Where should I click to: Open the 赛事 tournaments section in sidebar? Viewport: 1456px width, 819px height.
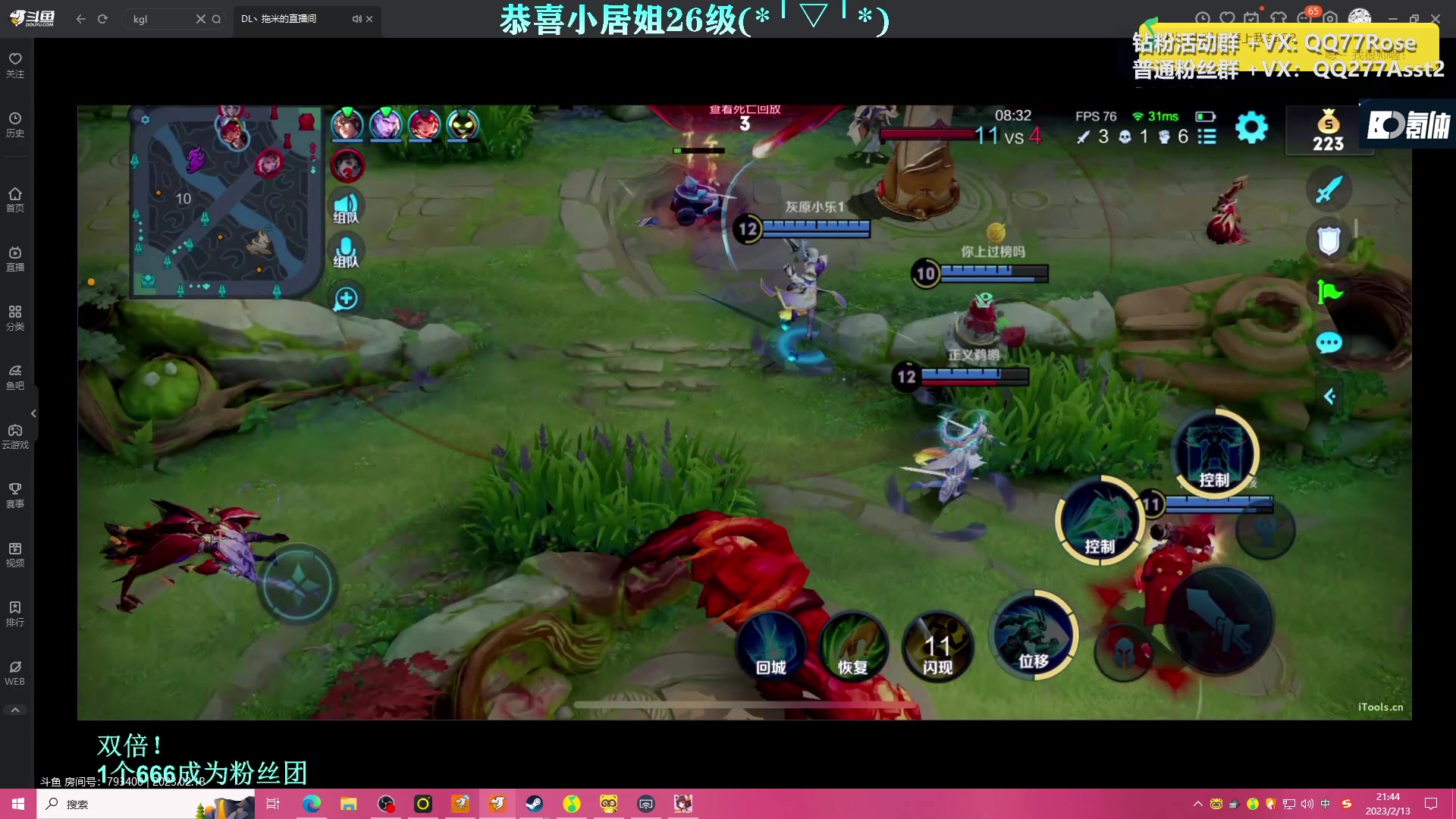point(15,495)
